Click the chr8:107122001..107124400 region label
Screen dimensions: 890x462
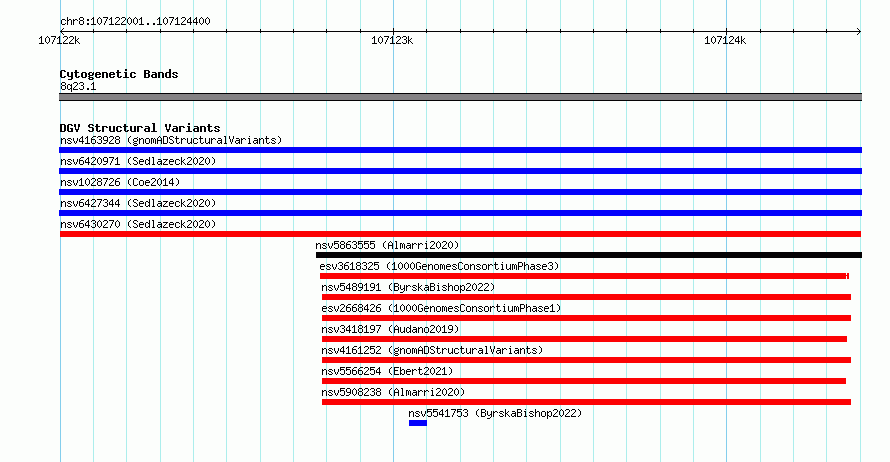tap(135, 21)
